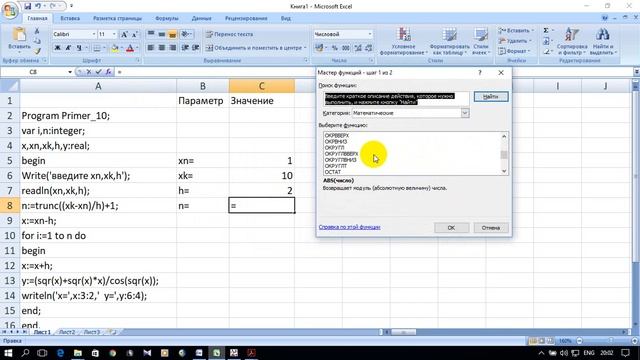Open the font size 11 dropdown
The image size is (640, 360).
(114, 34)
